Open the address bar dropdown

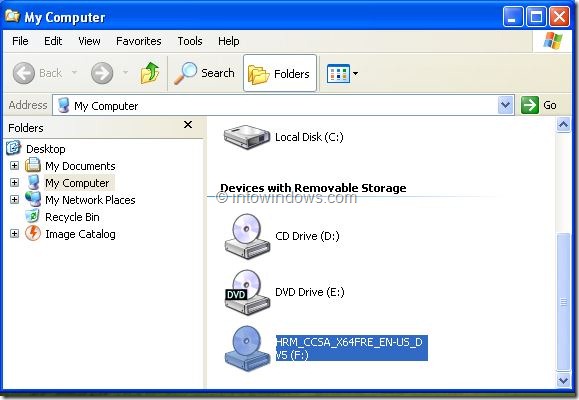505,105
